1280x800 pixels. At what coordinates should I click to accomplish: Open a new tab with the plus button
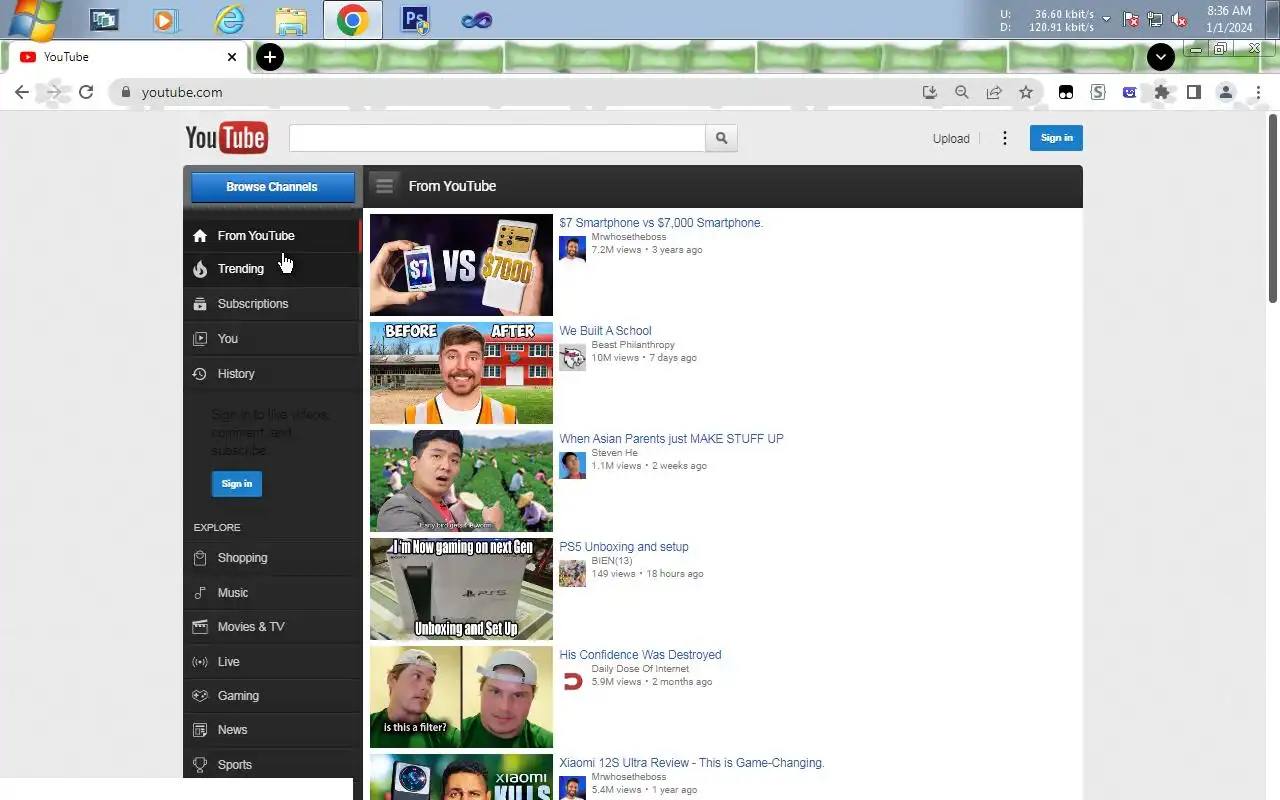click(x=269, y=57)
